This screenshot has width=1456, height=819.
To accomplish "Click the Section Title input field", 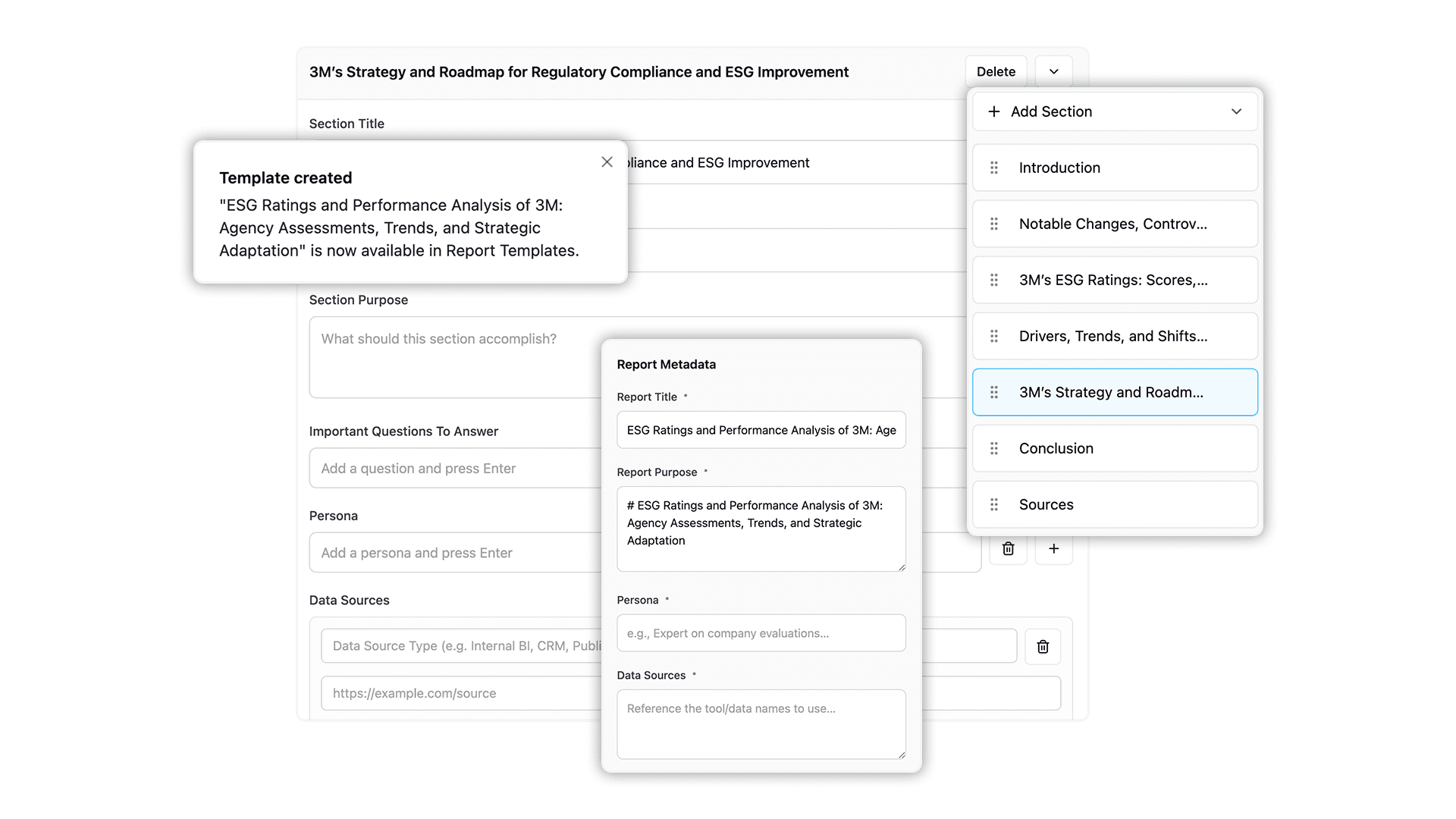I will coord(796,162).
